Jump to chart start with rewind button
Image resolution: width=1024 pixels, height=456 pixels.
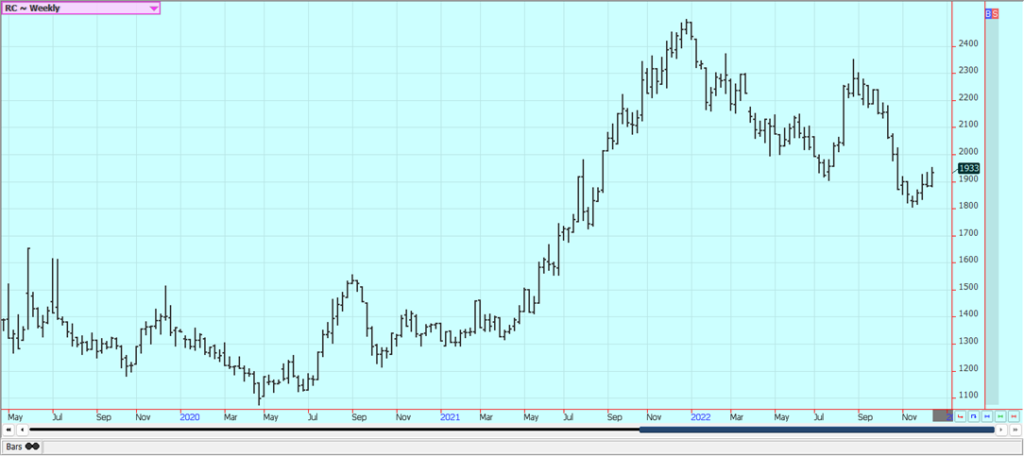point(8,430)
